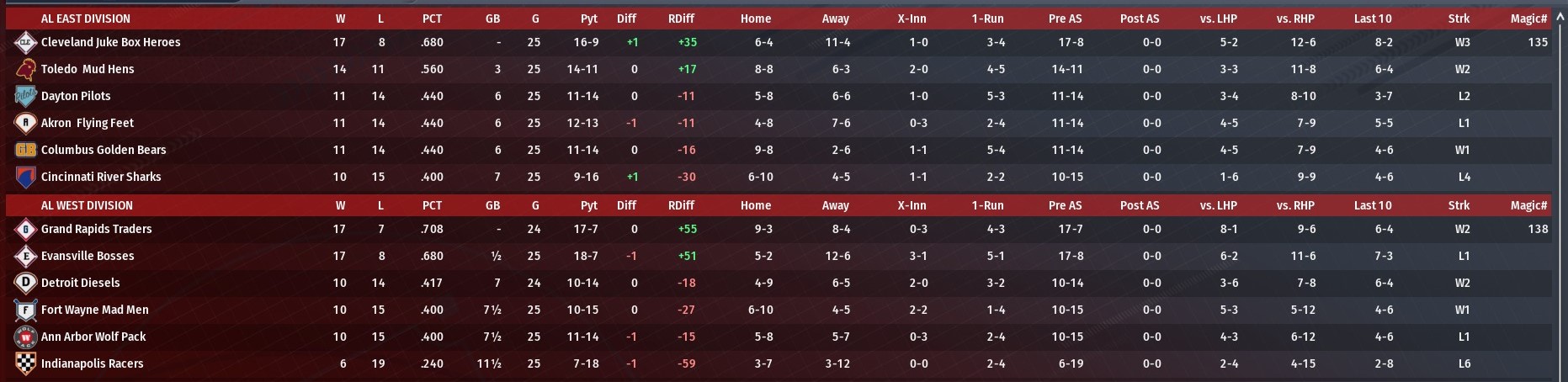This screenshot has height=382, width=1568.
Task: Click the Dayton Pilots team logo
Action: [25, 96]
